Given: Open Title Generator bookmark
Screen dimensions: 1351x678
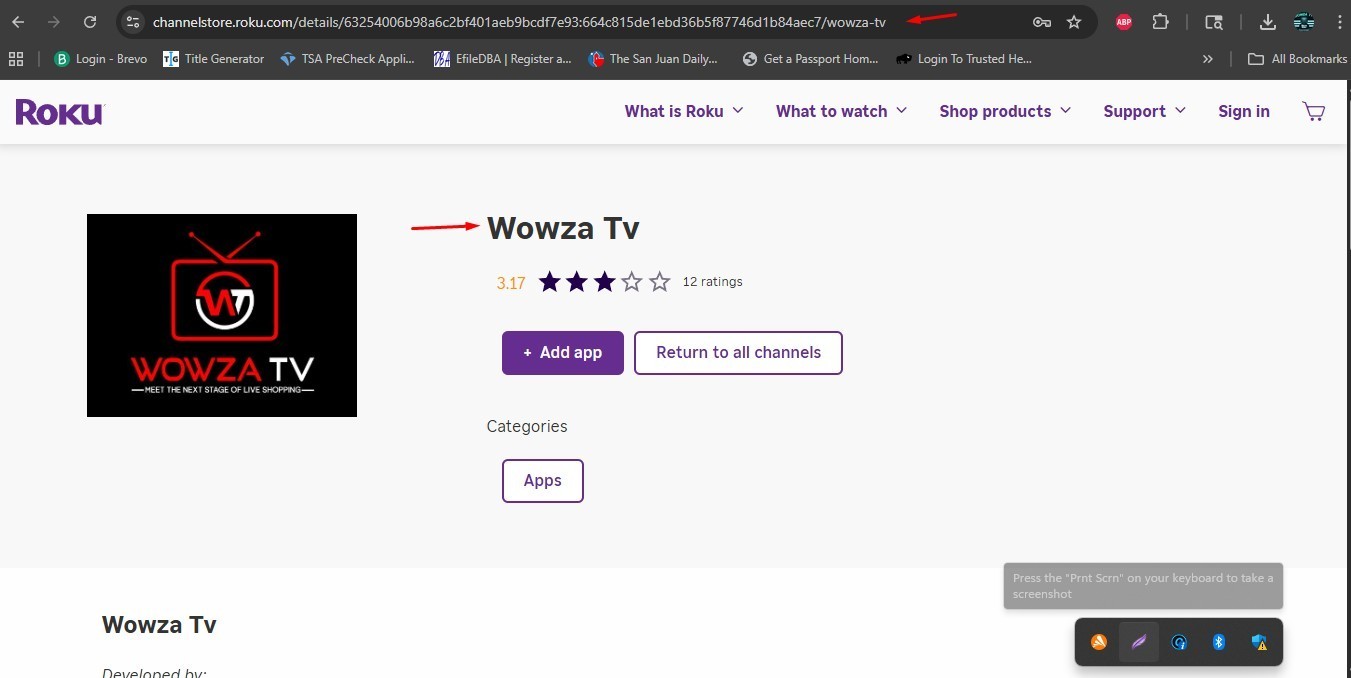Looking at the screenshot, I should (213, 59).
